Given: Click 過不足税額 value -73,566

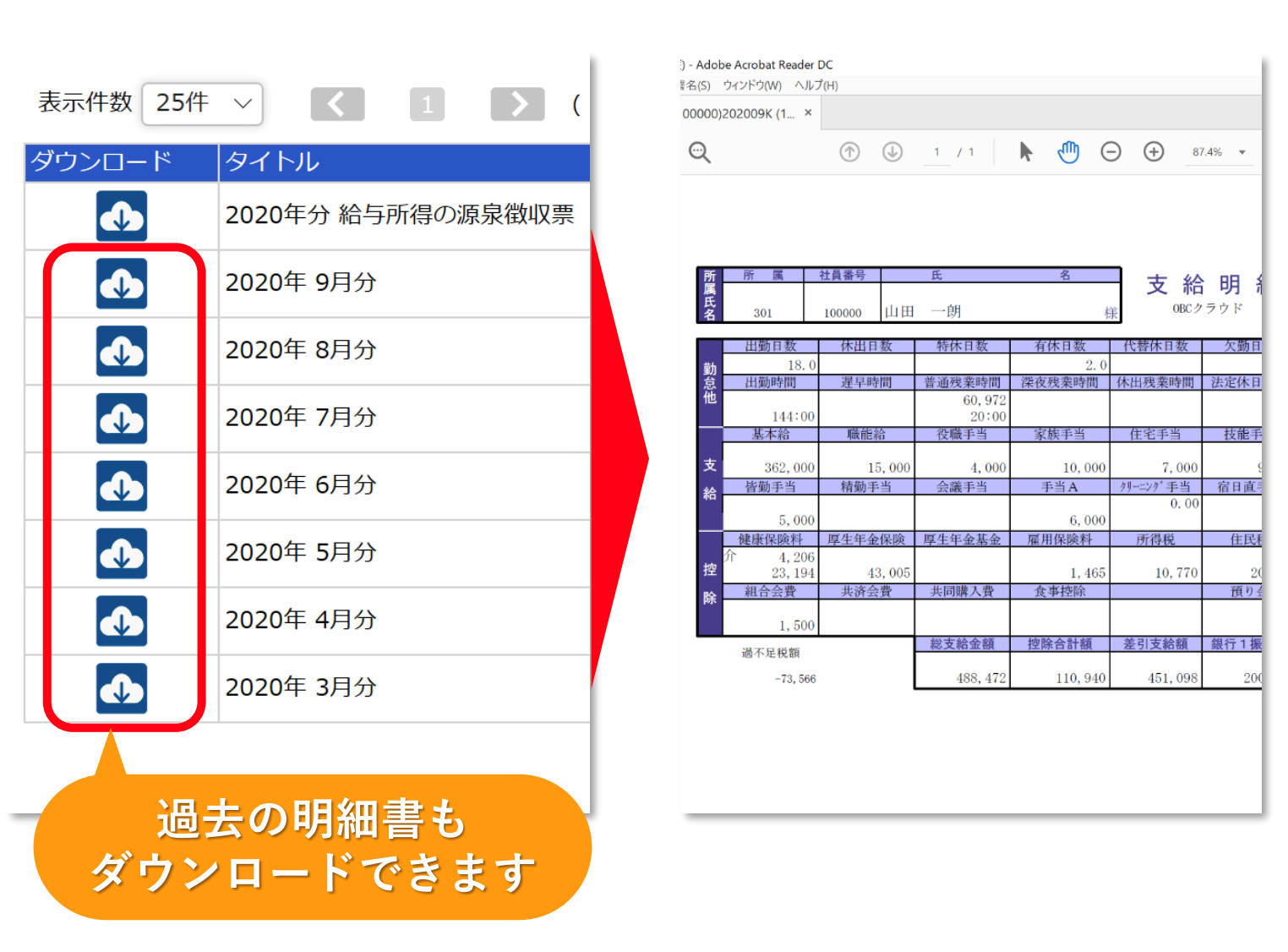Looking at the screenshot, I should point(795,679).
